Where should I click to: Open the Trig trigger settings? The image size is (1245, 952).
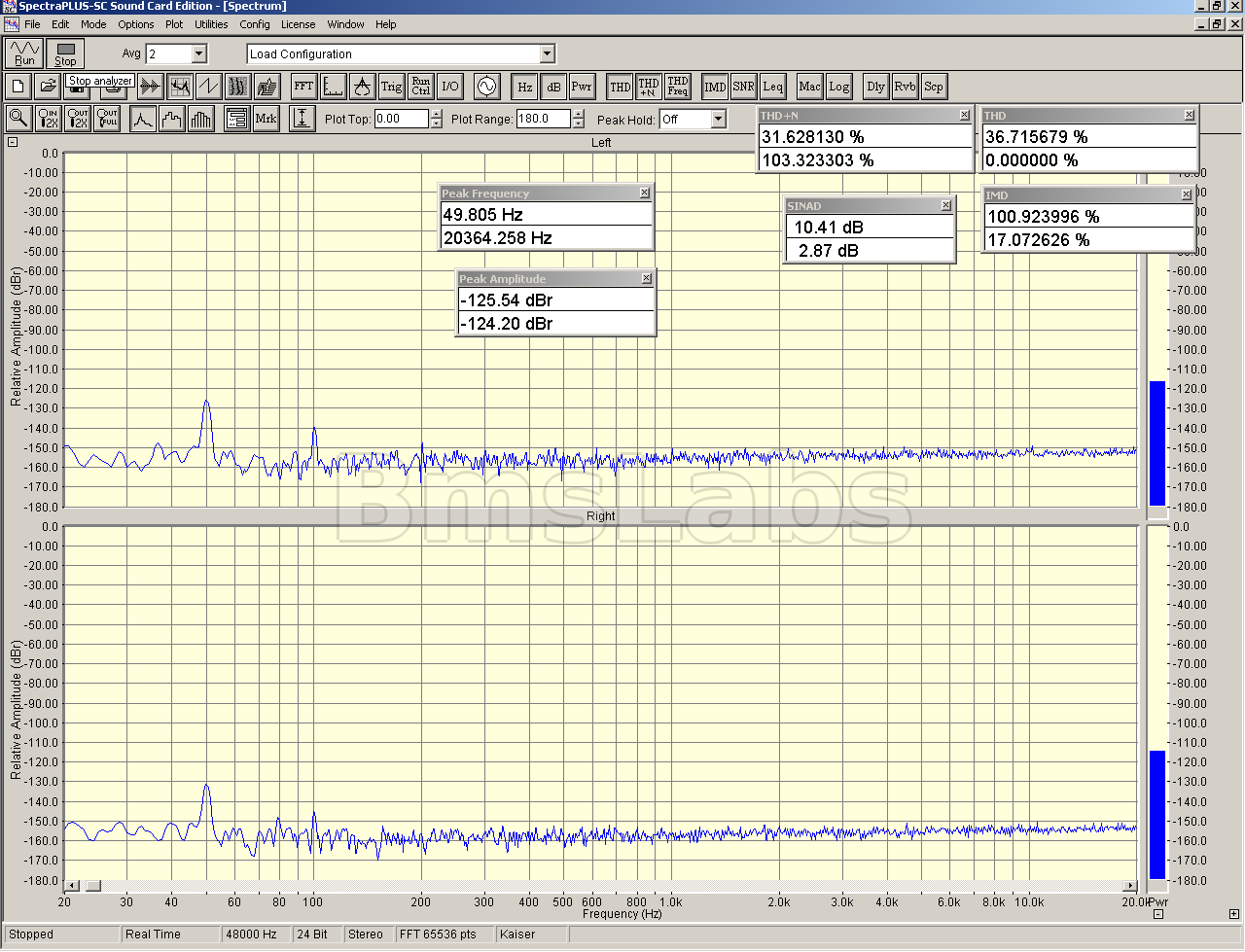point(391,87)
